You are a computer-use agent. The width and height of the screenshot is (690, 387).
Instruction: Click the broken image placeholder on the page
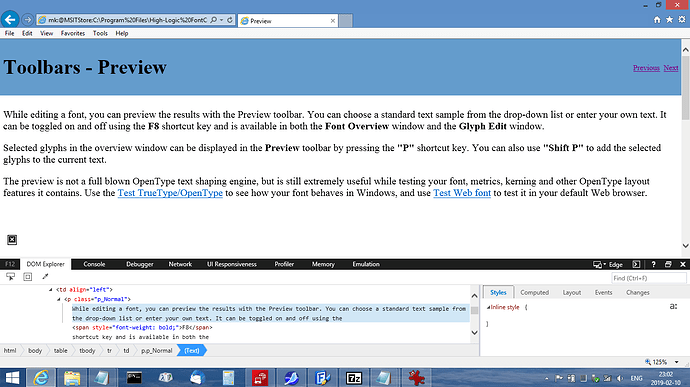coord(12,240)
